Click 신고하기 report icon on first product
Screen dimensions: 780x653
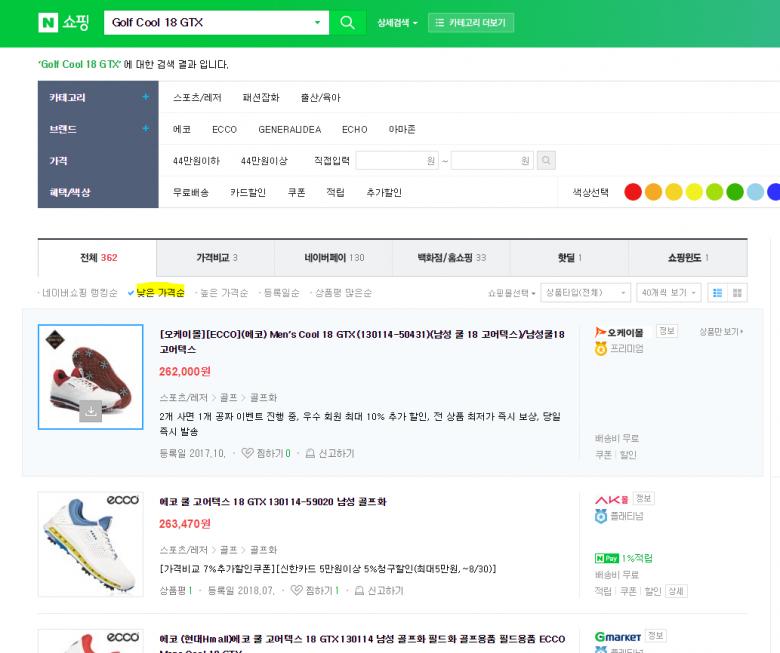[x=311, y=453]
